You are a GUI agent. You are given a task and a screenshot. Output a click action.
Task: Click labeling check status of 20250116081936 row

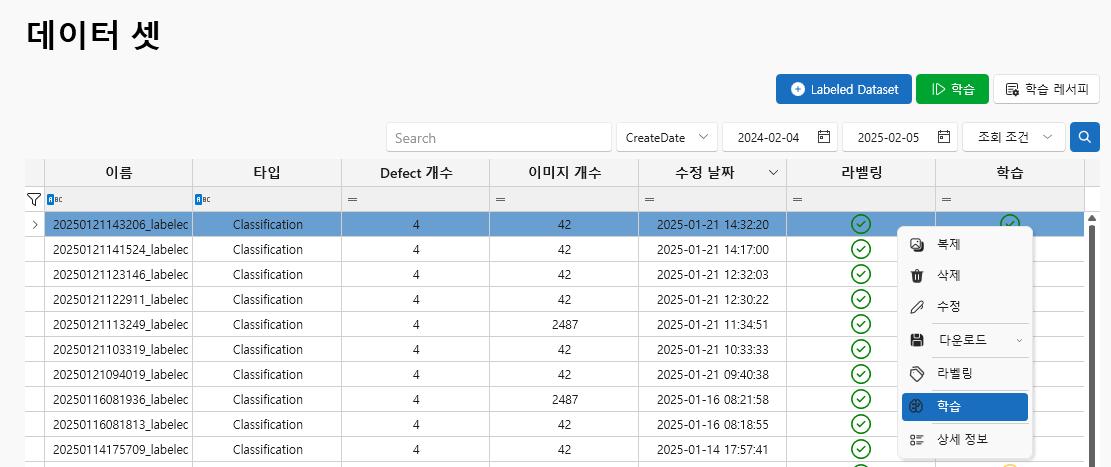860,399
